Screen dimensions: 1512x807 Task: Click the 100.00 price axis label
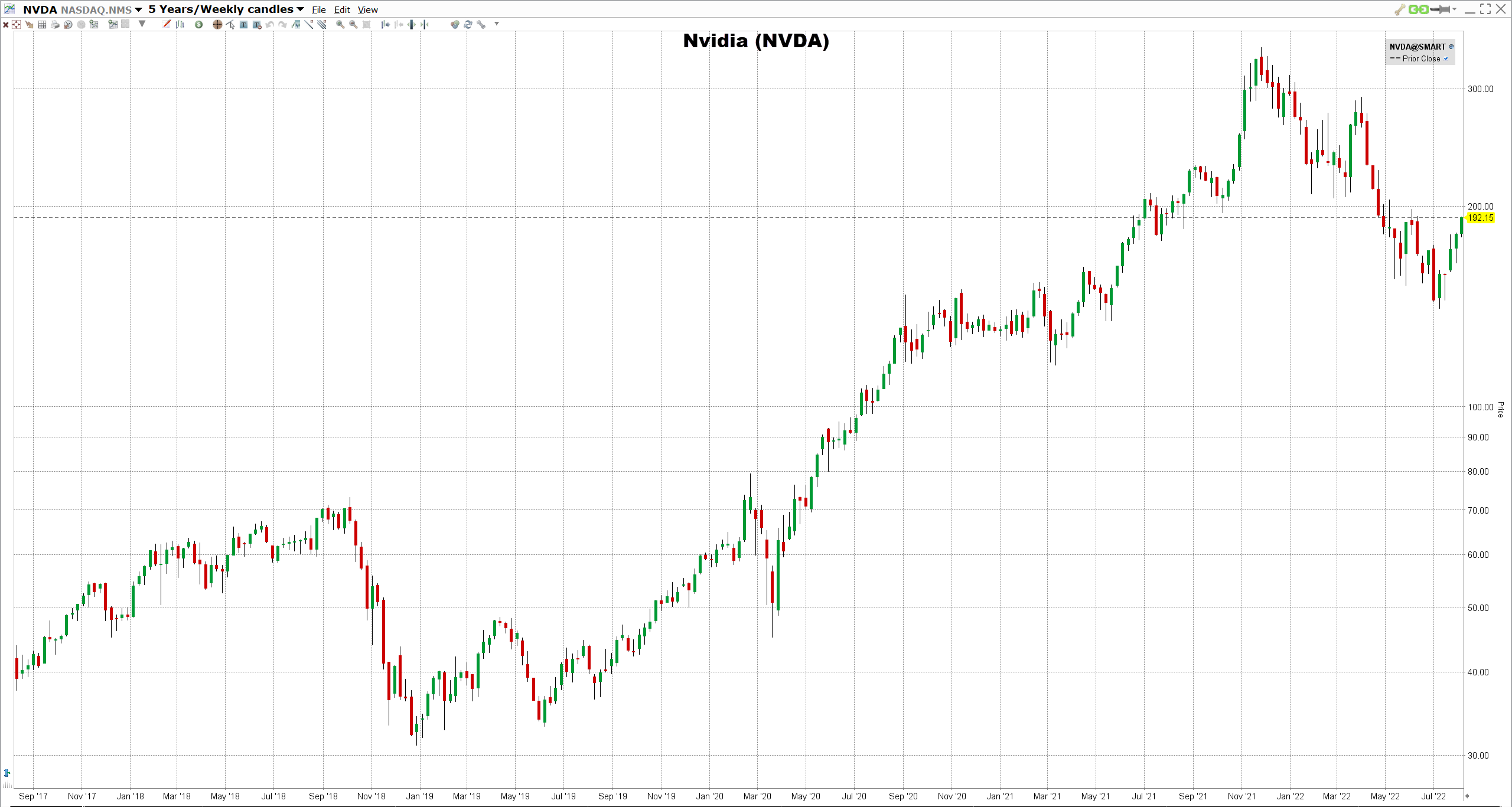click(1480, 407)
